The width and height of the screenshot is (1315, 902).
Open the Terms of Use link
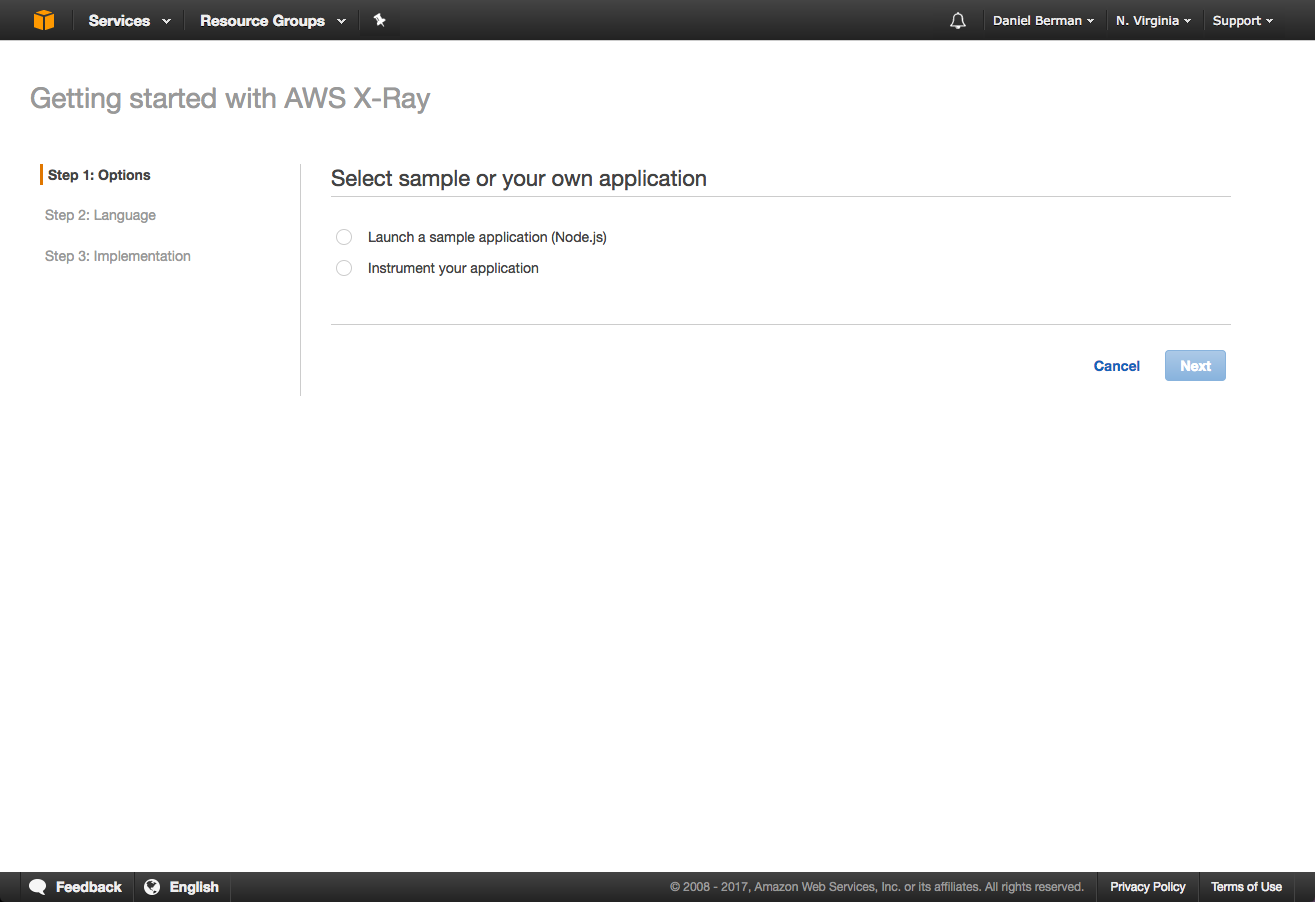pos(1246,887)
